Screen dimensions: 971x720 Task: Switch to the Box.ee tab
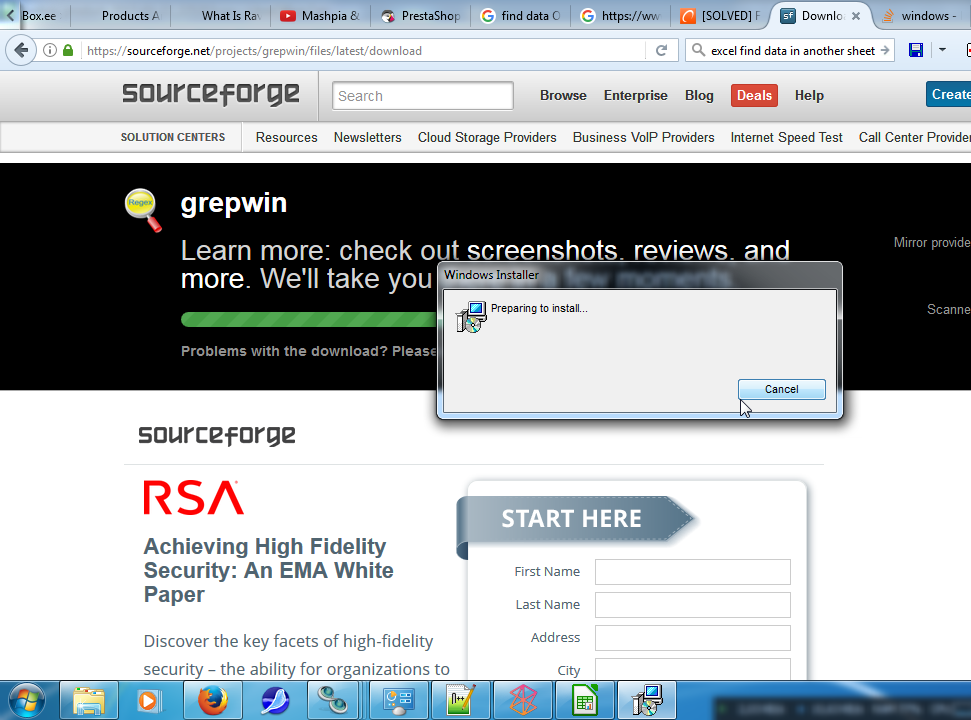[39, 16]
